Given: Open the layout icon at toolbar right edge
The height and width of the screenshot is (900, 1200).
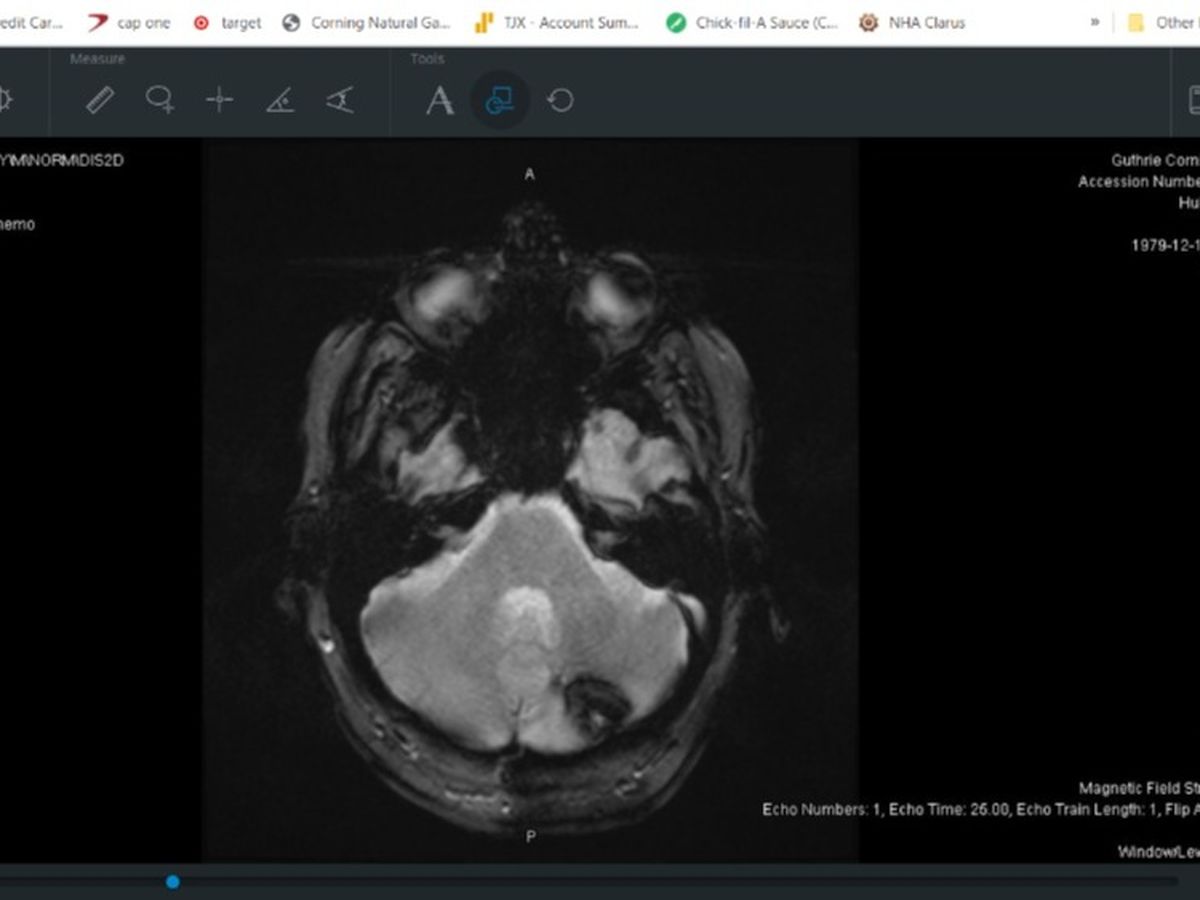Looking at the screenshot, I should (1193, 100).
